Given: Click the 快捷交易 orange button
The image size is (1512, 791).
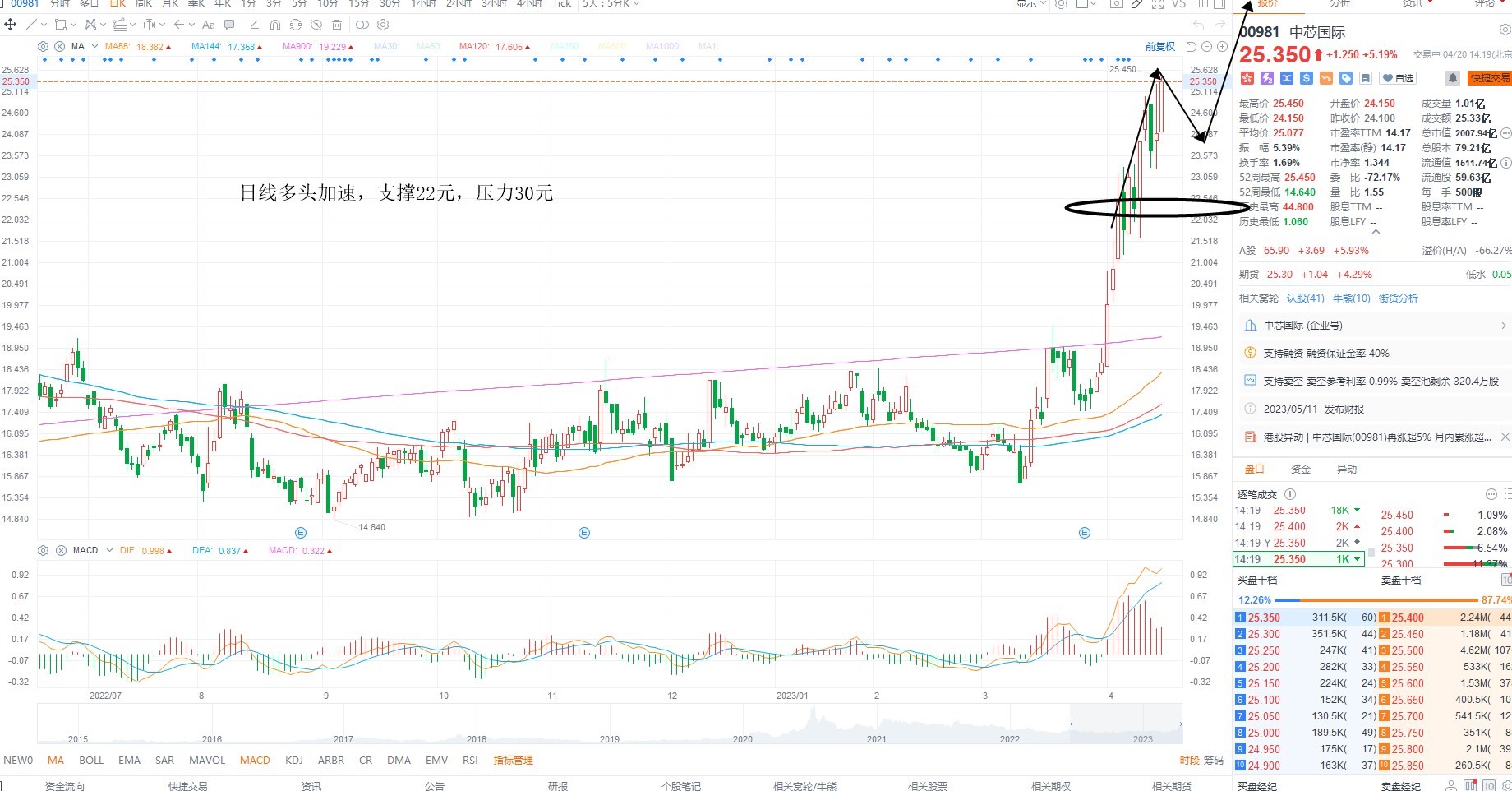Looking at the screenshot, I should [1491, 78].
